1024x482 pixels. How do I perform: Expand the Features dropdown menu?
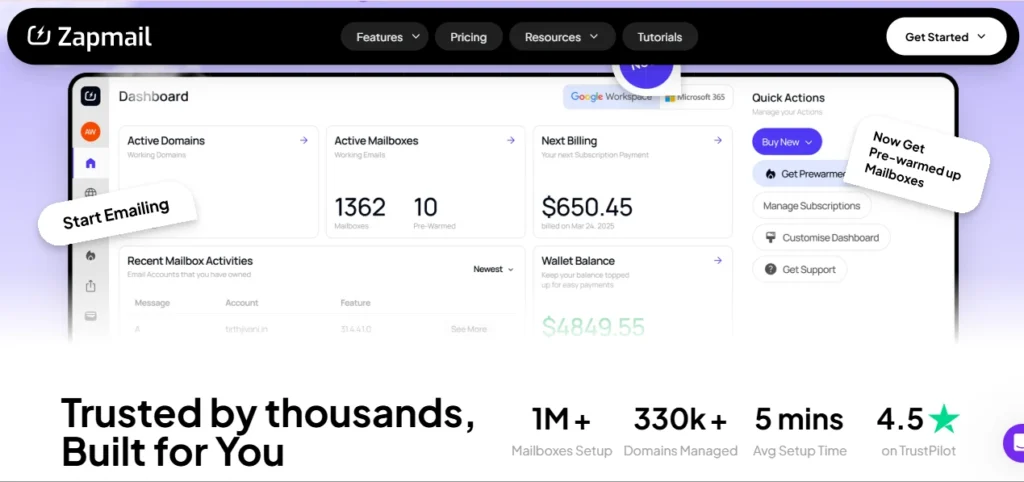pos(385,37)
